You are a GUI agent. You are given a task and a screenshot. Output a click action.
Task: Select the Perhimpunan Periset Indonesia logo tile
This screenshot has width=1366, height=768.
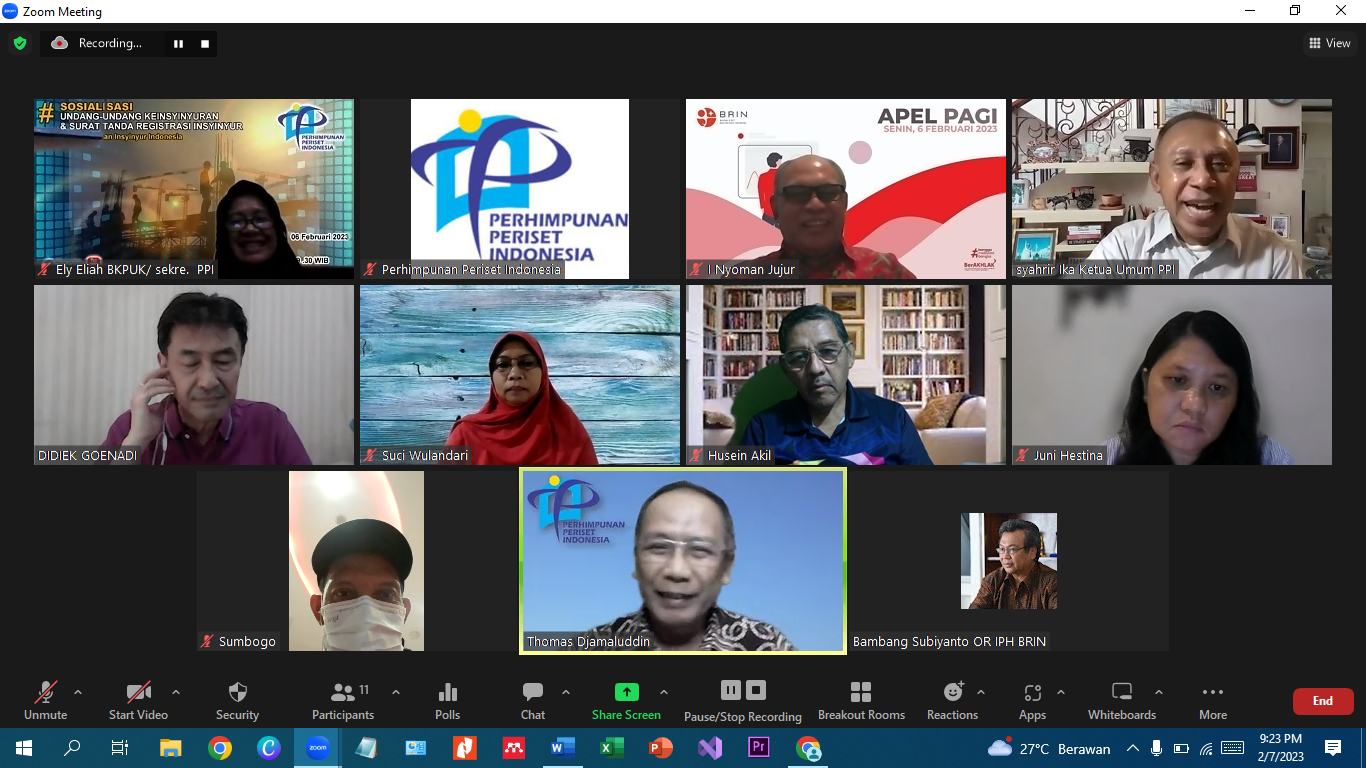[x=520, y=188]
